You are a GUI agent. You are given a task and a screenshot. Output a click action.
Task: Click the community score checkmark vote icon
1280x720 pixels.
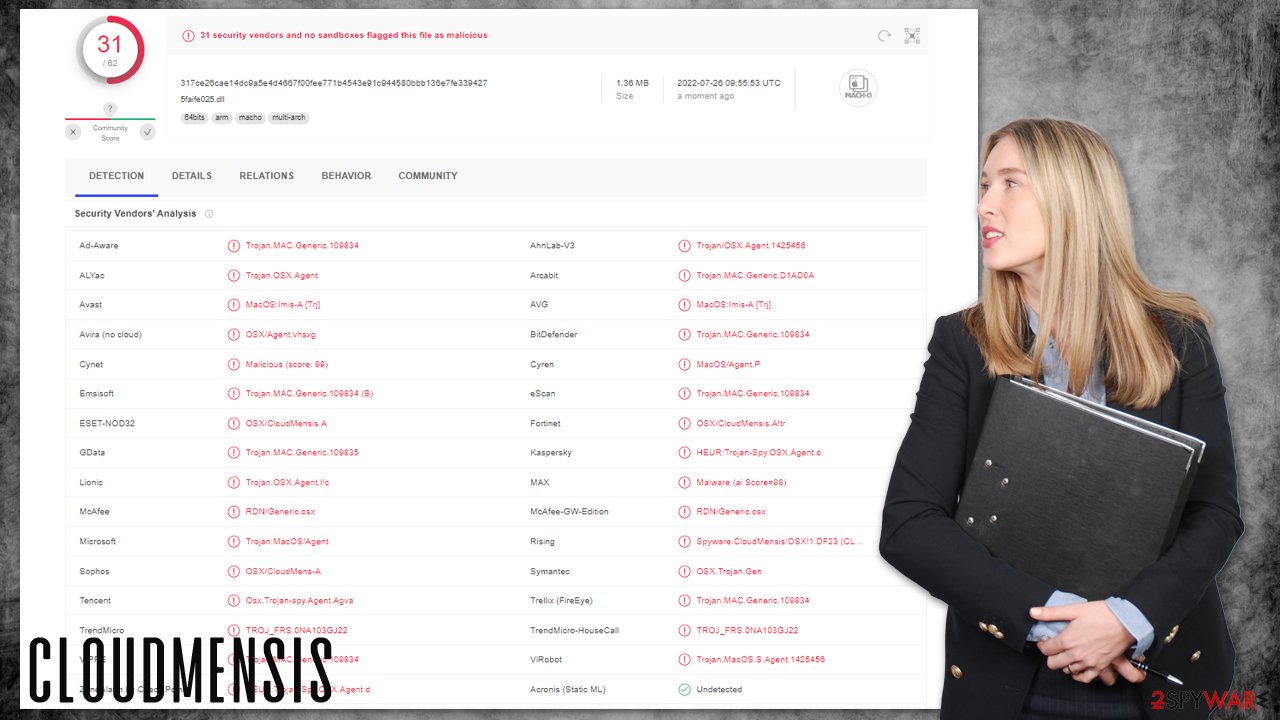click(x=147, y=132)
